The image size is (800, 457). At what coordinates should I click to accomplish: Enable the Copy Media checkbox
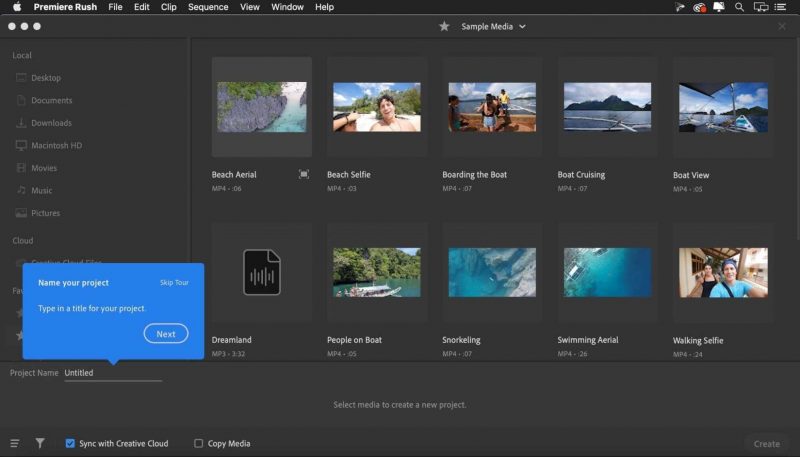tap(199, 443)
